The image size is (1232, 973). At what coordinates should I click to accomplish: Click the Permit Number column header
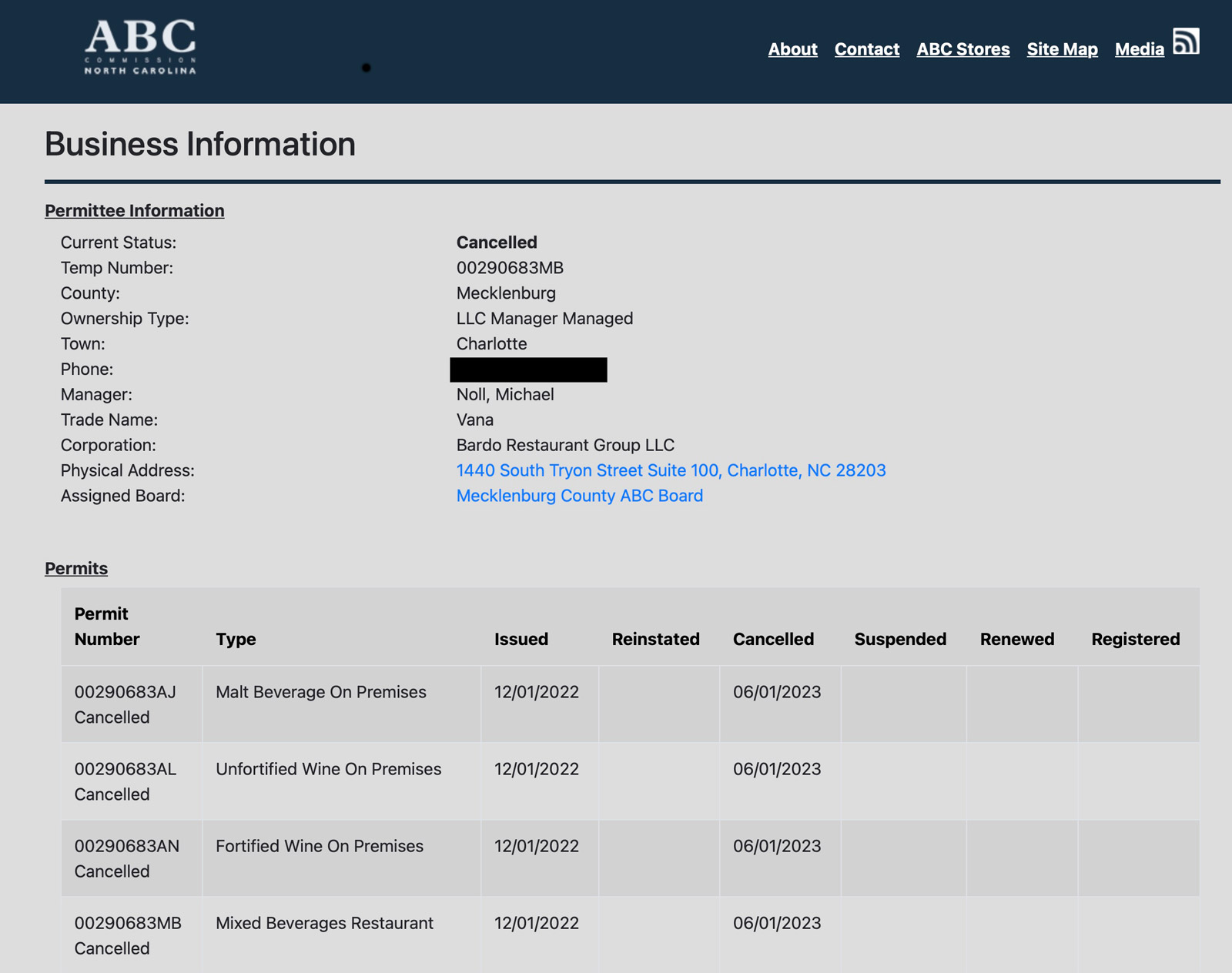point(107,627)
